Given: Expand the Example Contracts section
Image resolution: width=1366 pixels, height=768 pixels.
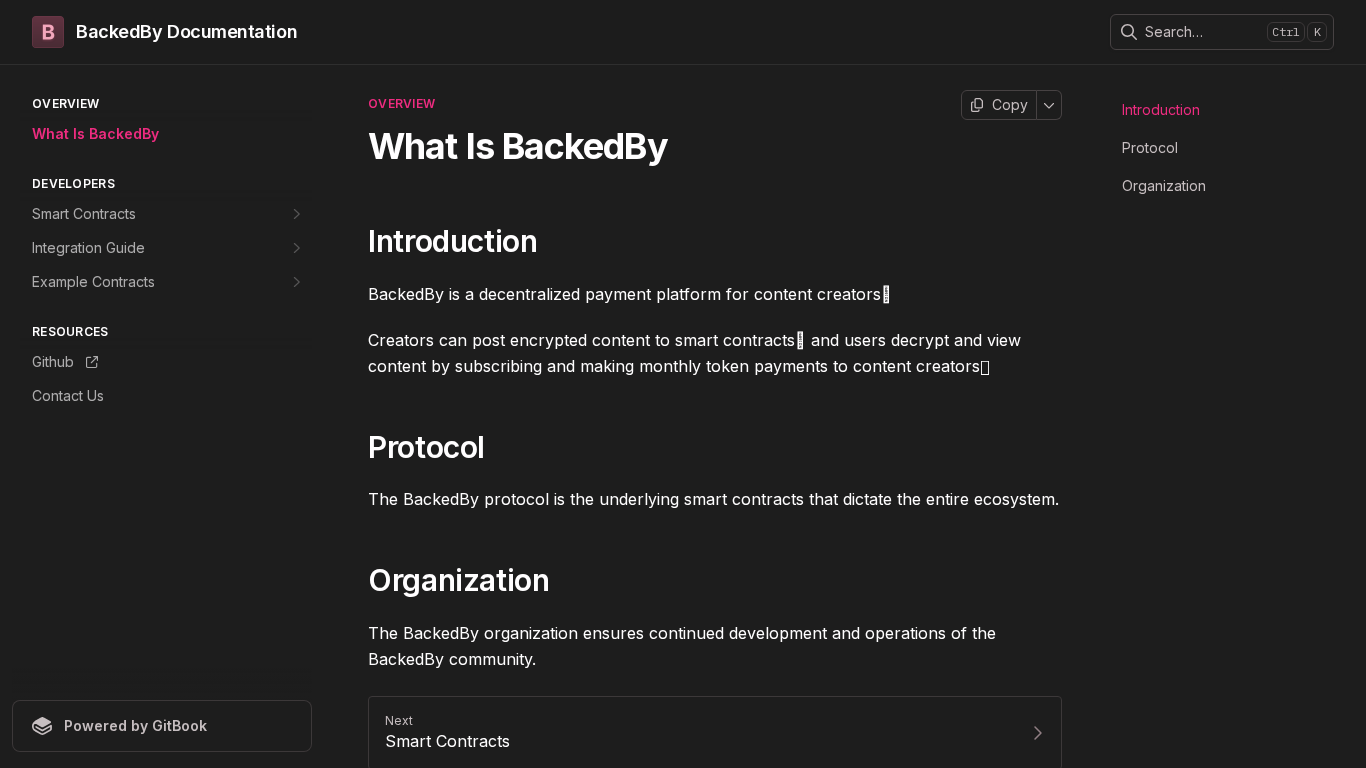Looking at the screenshot, I should pyautogui.click(x=296, y=282).
